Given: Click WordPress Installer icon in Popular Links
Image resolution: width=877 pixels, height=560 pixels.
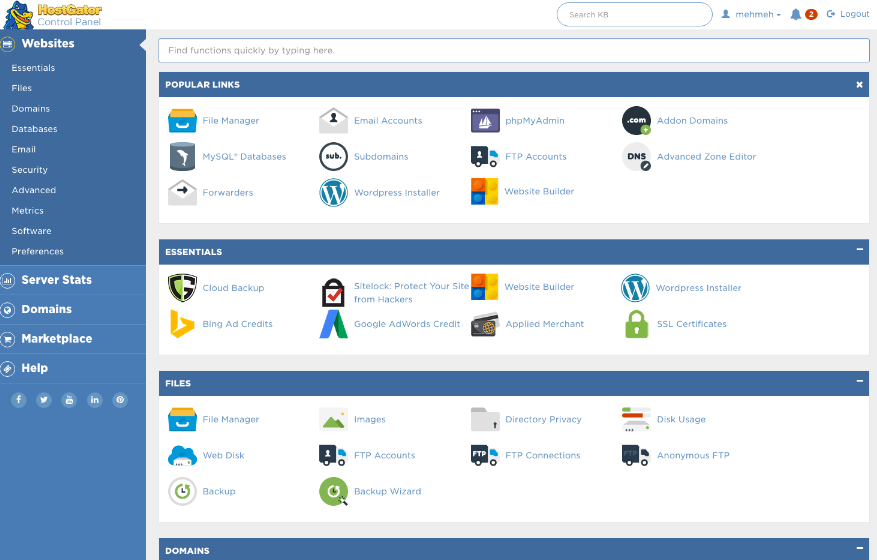Looking at the screenshot, I should tap(333, 192).
